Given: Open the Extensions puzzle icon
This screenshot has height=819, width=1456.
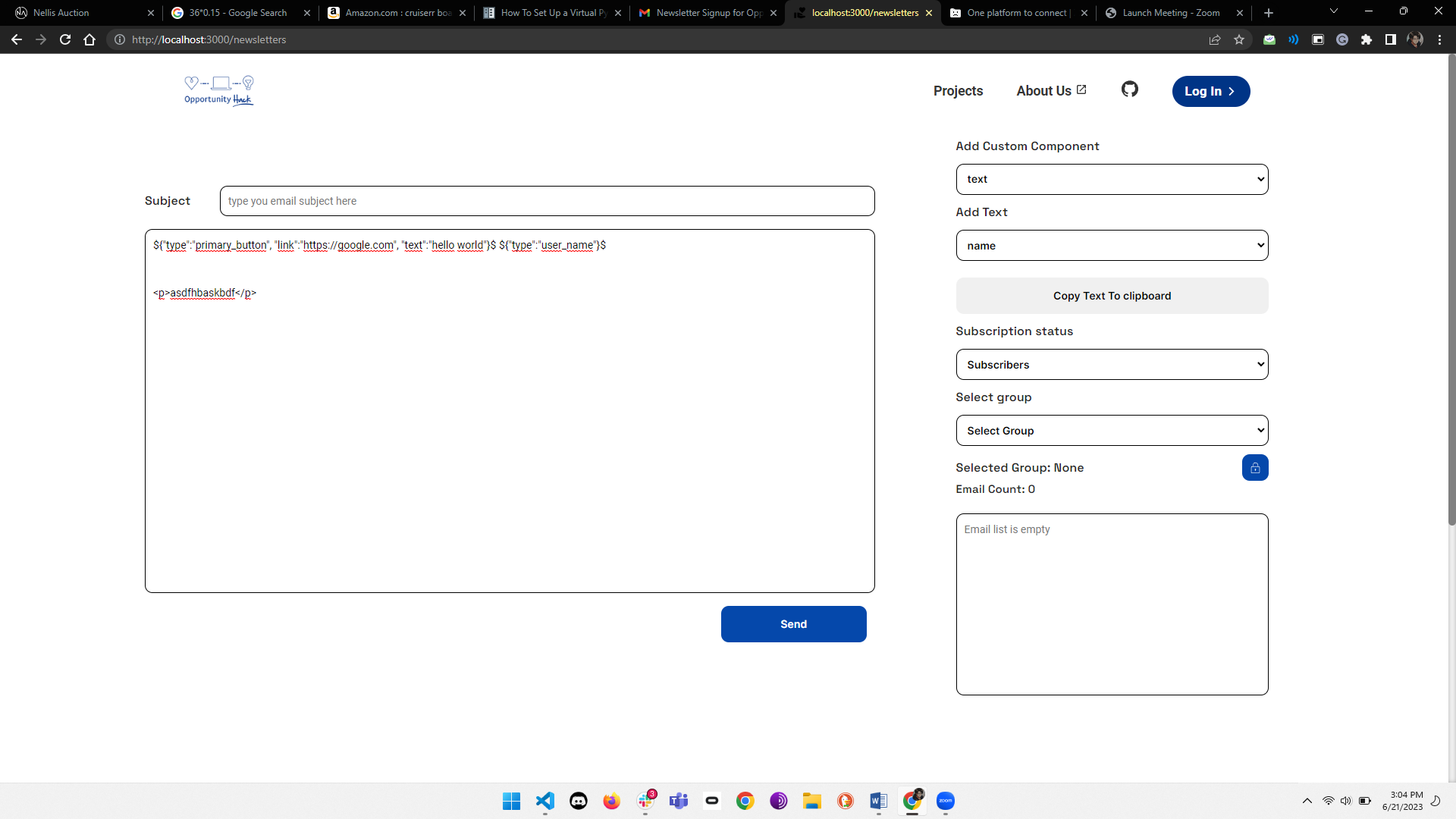Looking at the screenshot, I should pos(1366,39).
